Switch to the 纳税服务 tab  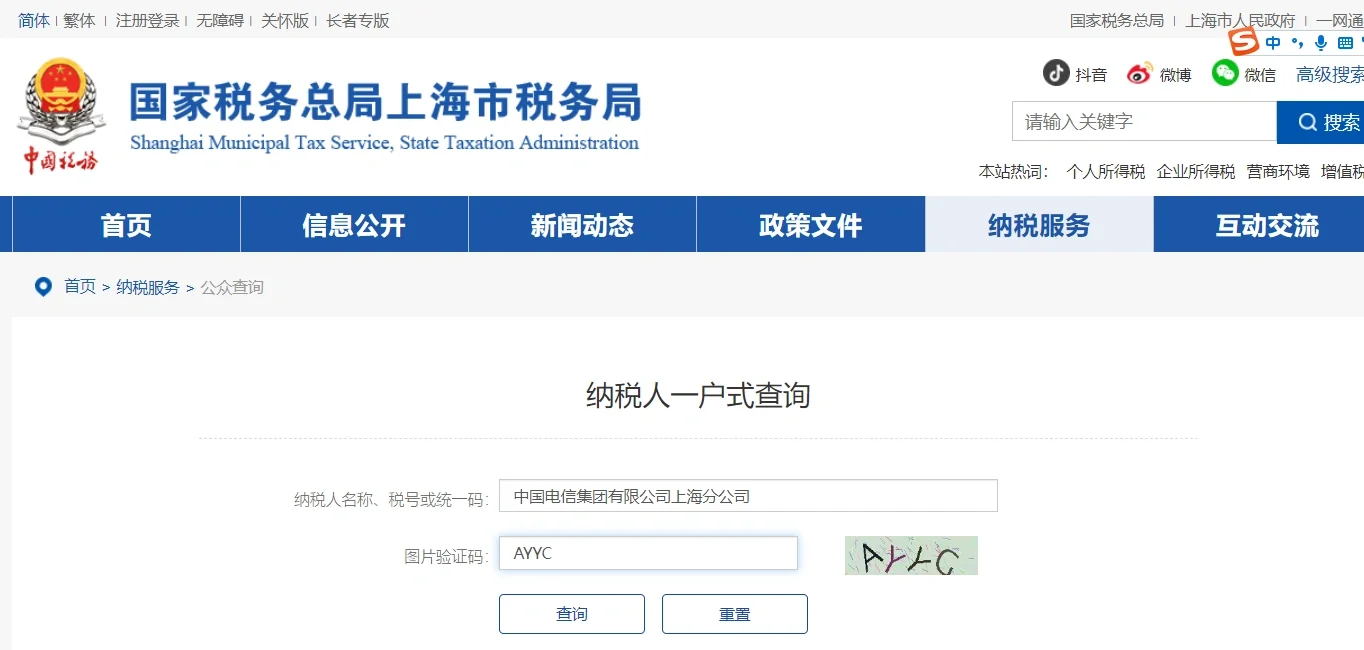click(x=1038, y=224)
